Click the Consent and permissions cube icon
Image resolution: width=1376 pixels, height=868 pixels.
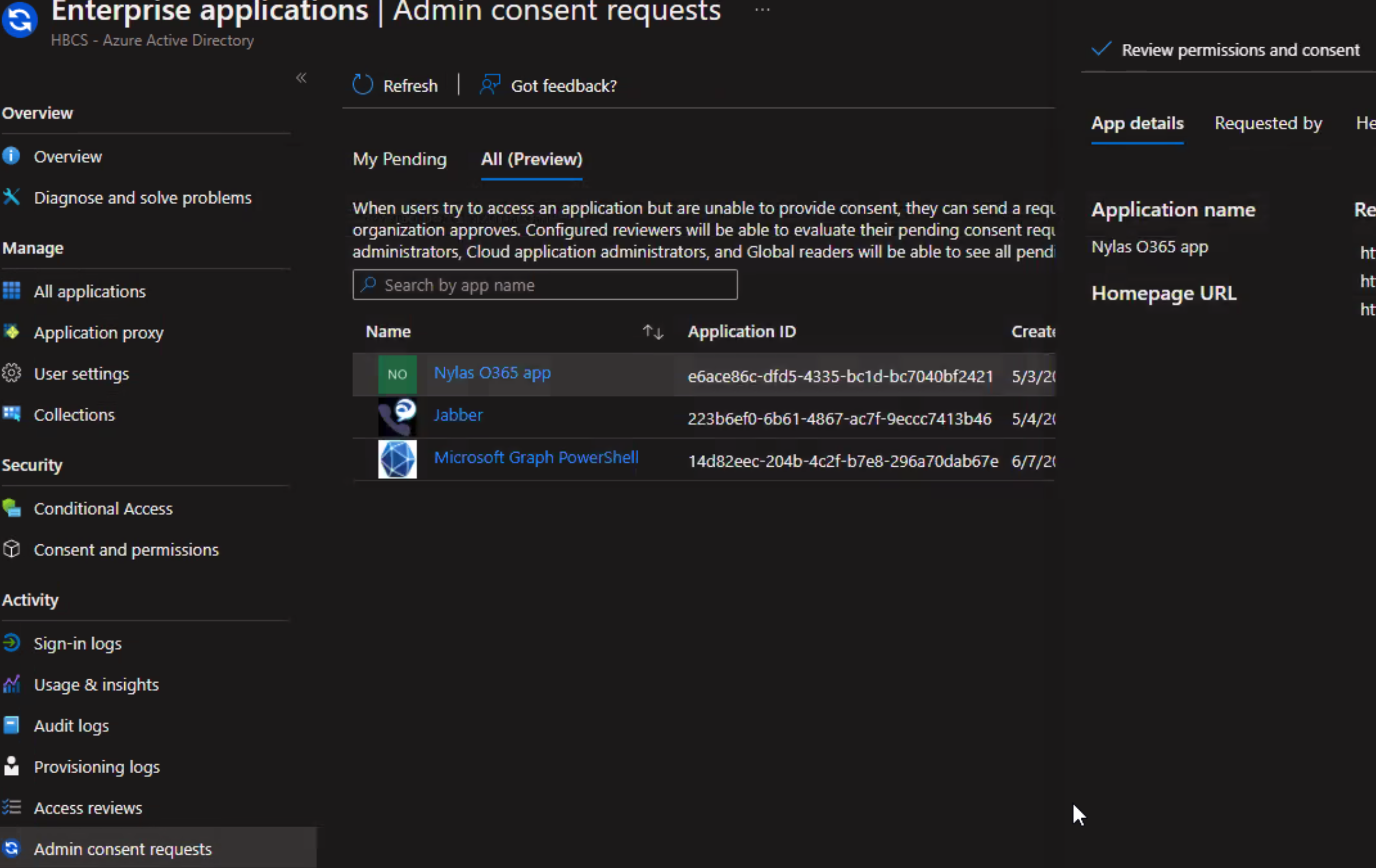(x=11, y=549)
